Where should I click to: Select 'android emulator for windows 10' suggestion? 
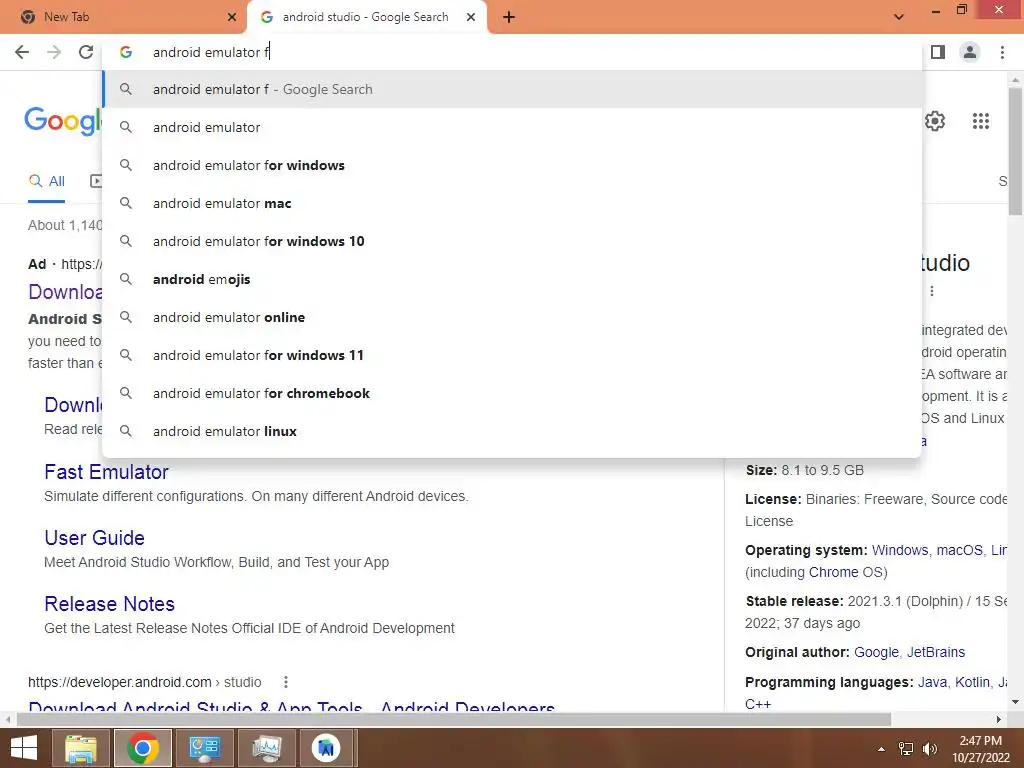point(513,241)
